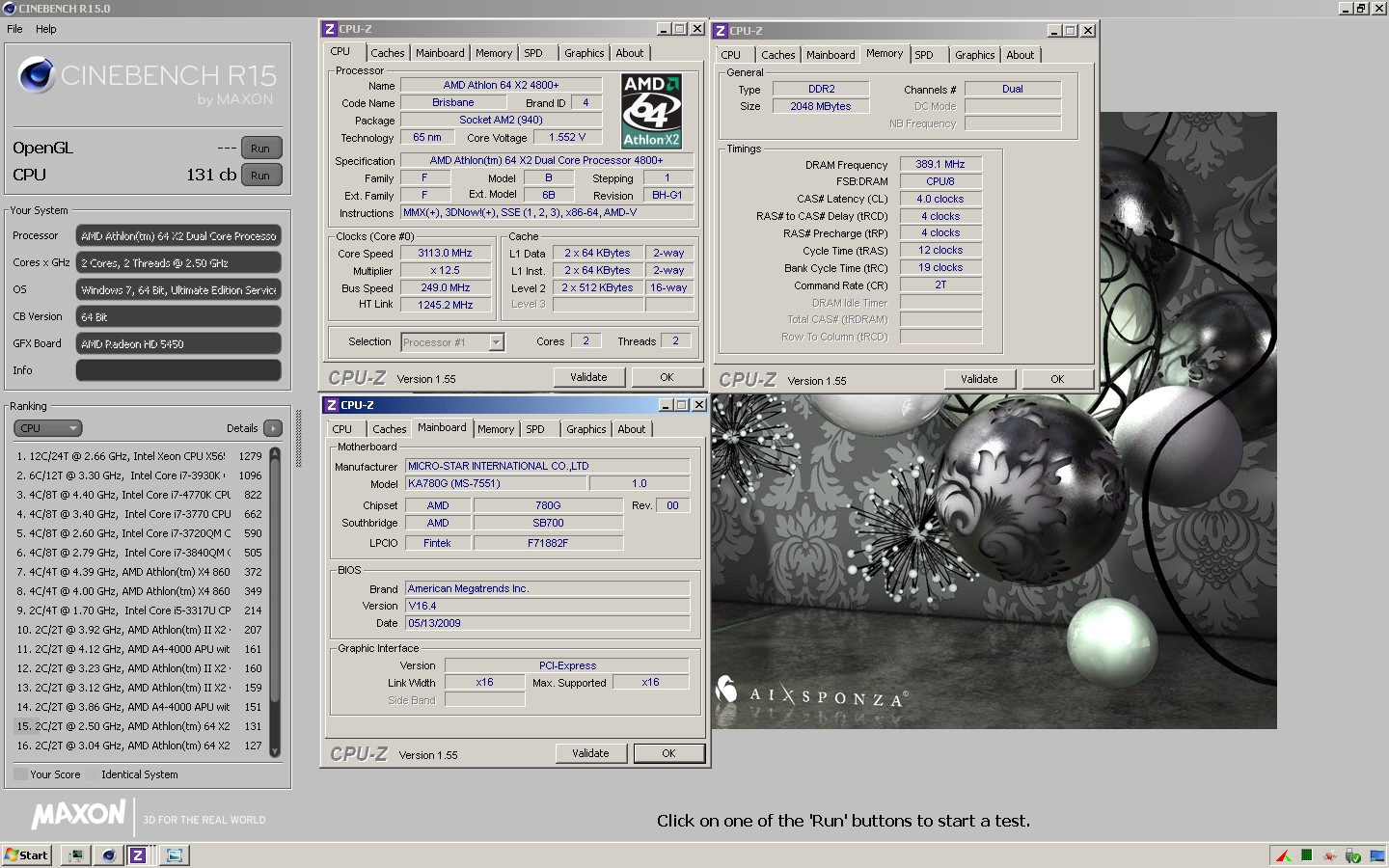1389x868 pixels.
Task: Click the empty Info input field
Action: (178, 370)
